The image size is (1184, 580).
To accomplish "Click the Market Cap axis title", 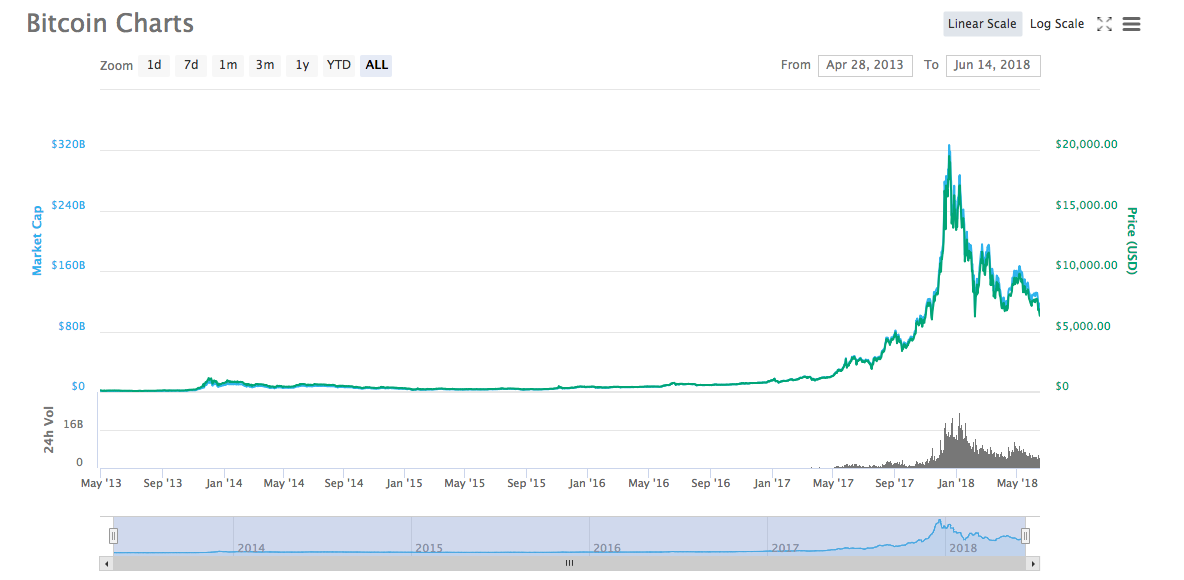I will point(37,241).
